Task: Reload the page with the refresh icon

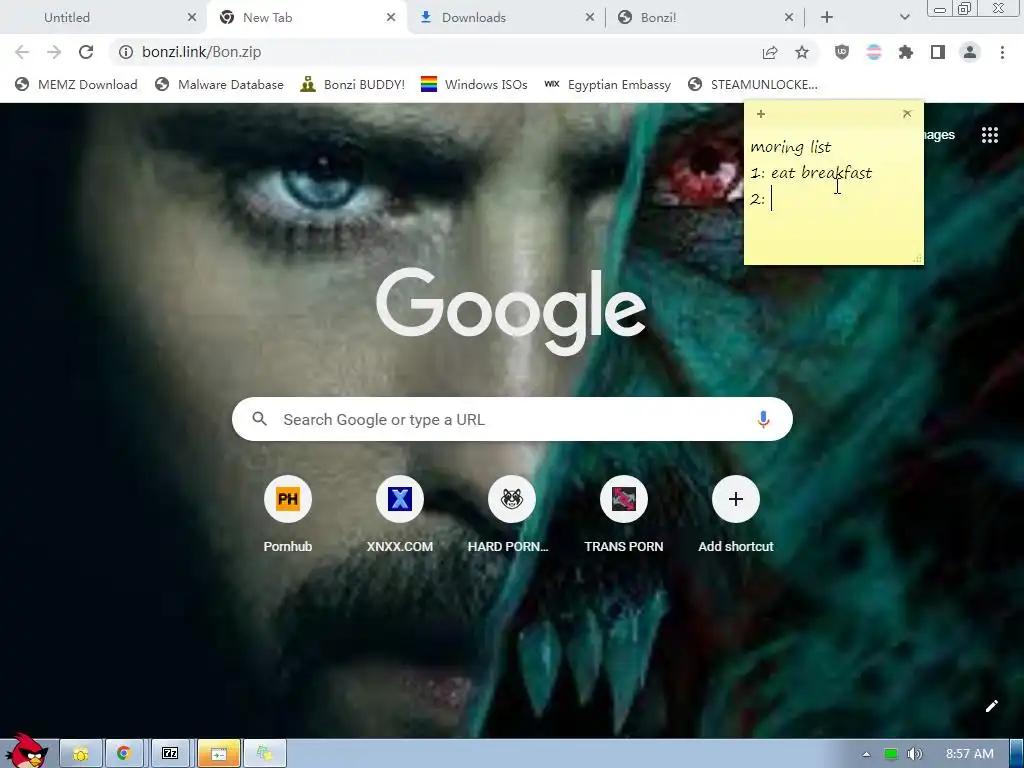Action: pyautogui.click(x=86, y=52)
